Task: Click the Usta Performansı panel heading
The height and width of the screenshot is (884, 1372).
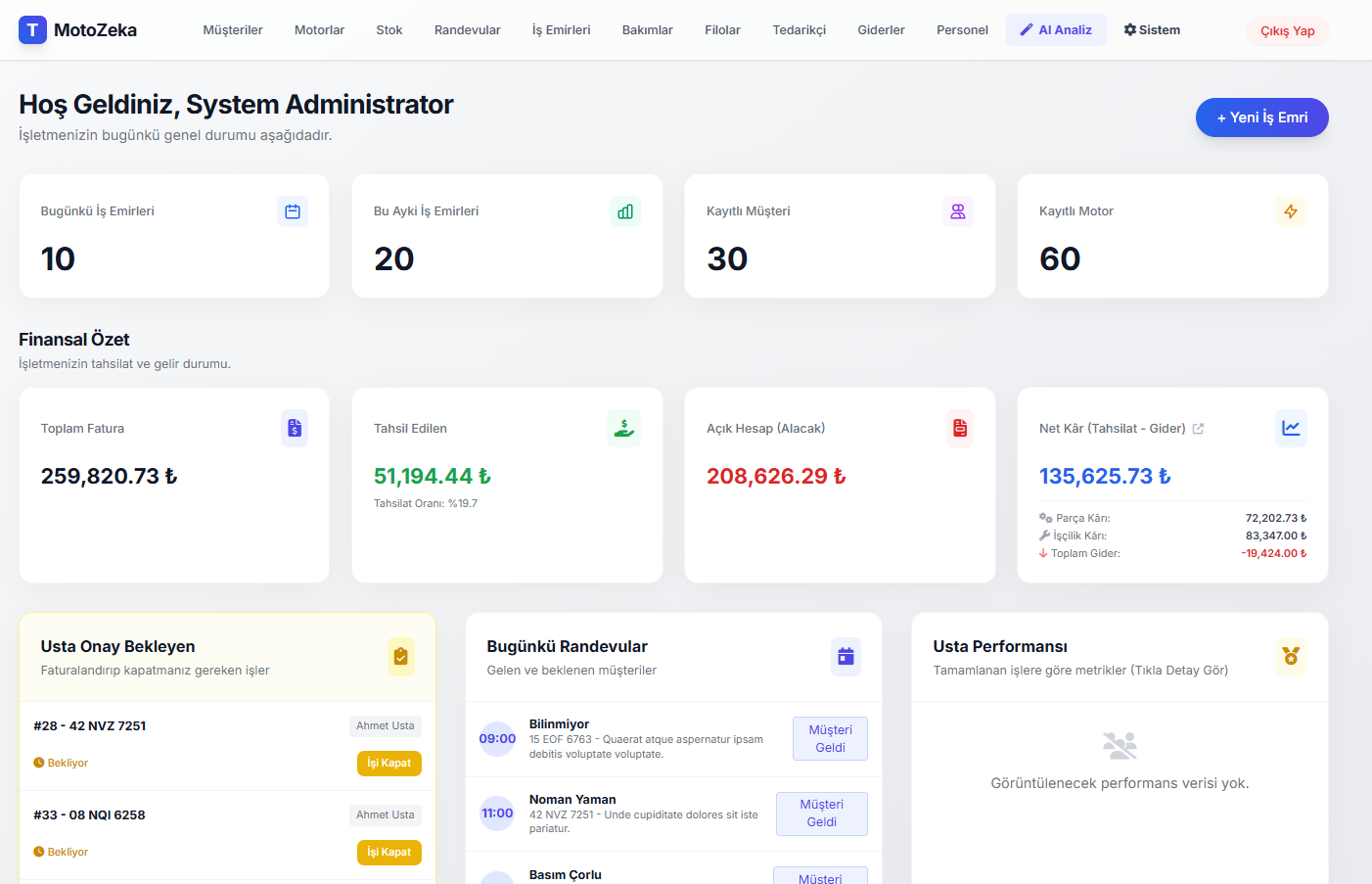Action: tap(1000, 647)
